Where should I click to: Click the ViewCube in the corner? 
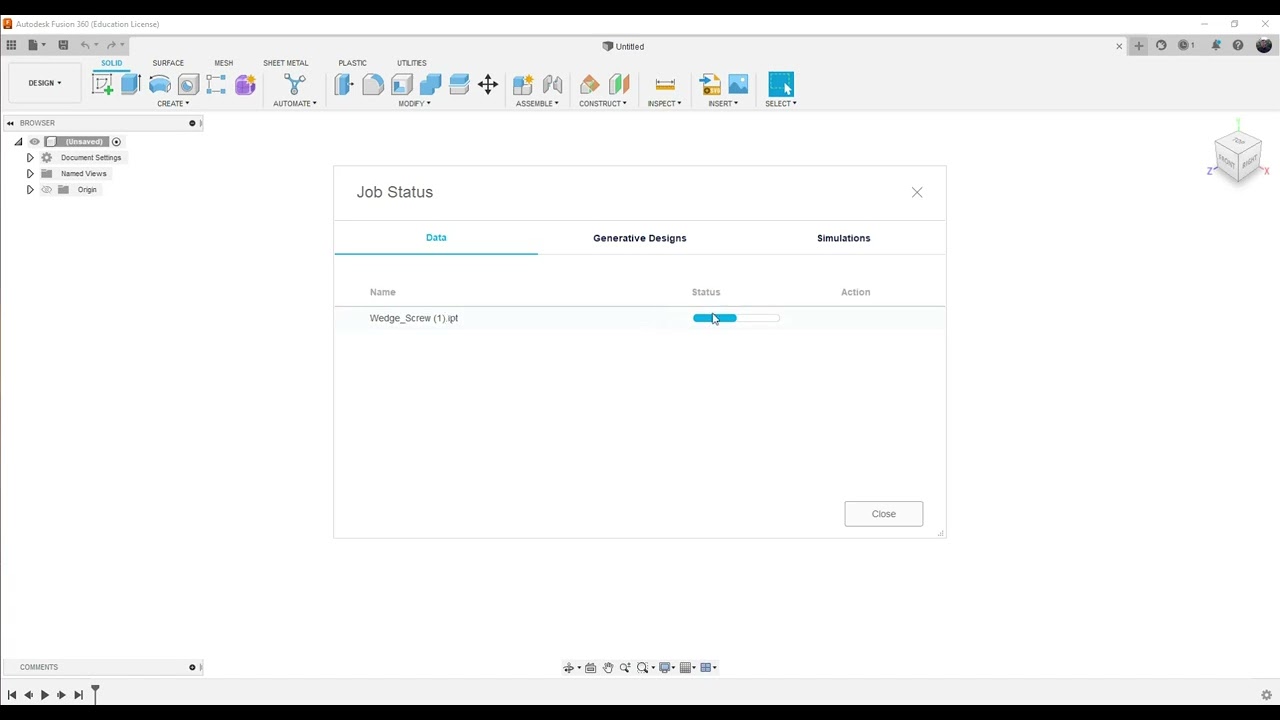1238,155
